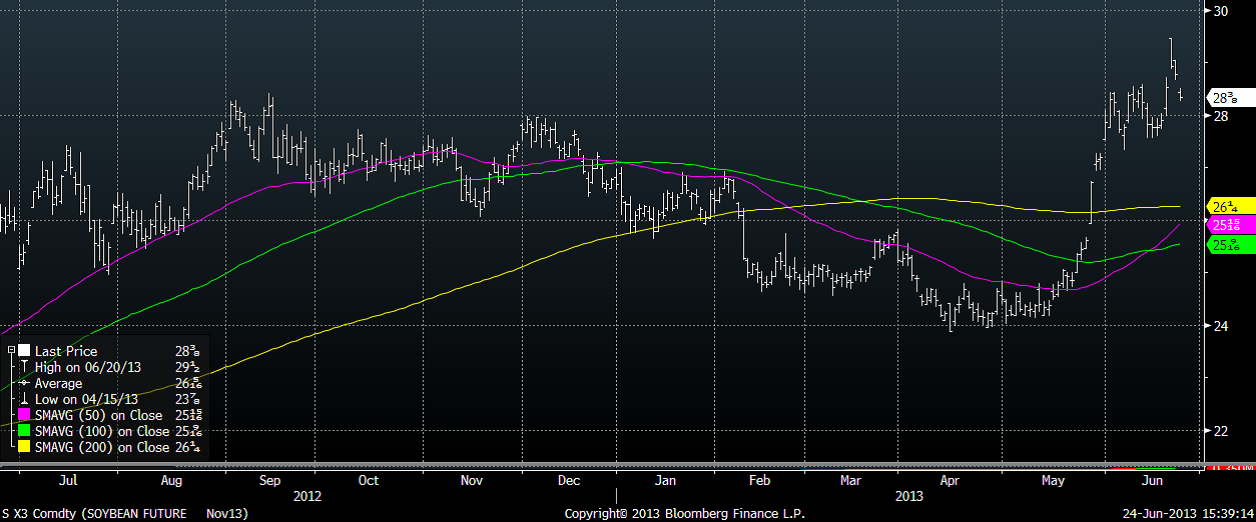Screen dimensions: 1256x522
Task: Select 'High on 06/20/13' legend entry
Action: (88, 367)
